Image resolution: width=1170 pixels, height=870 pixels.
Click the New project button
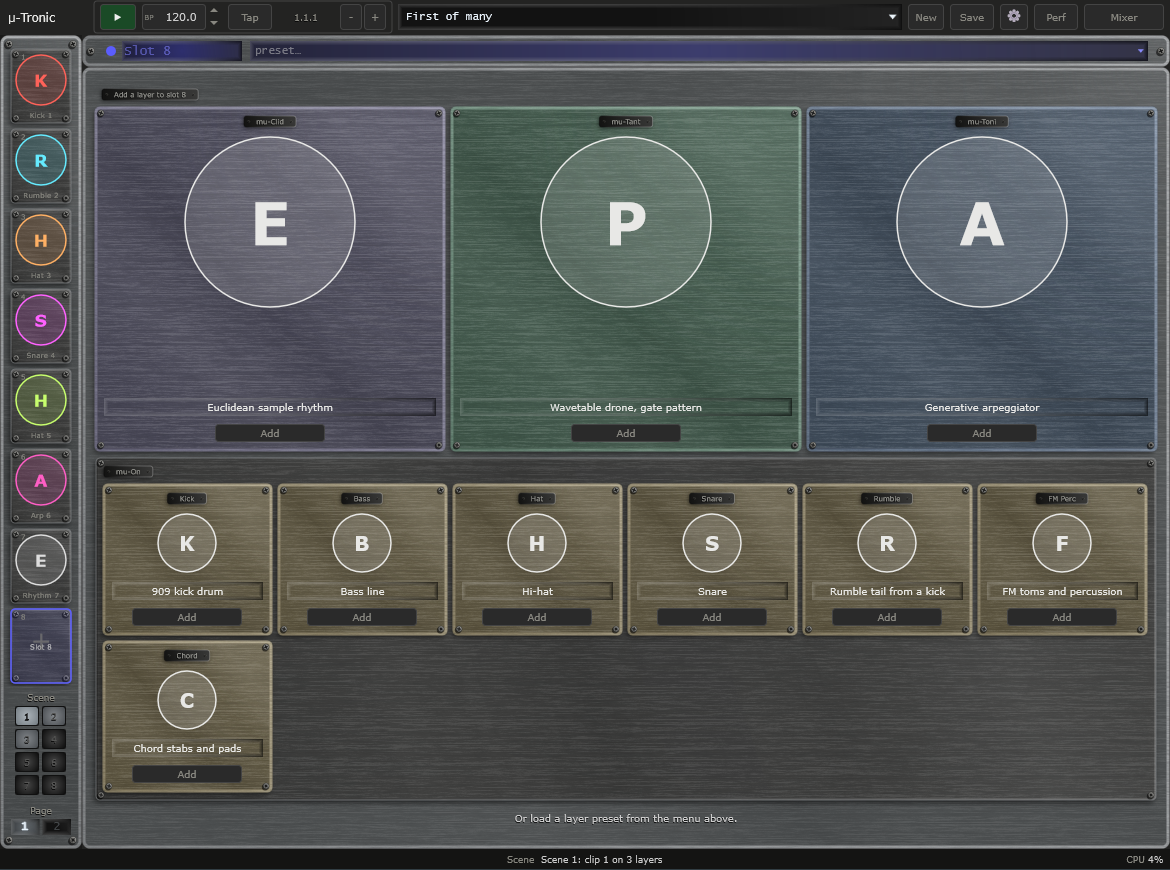(926, 17)
